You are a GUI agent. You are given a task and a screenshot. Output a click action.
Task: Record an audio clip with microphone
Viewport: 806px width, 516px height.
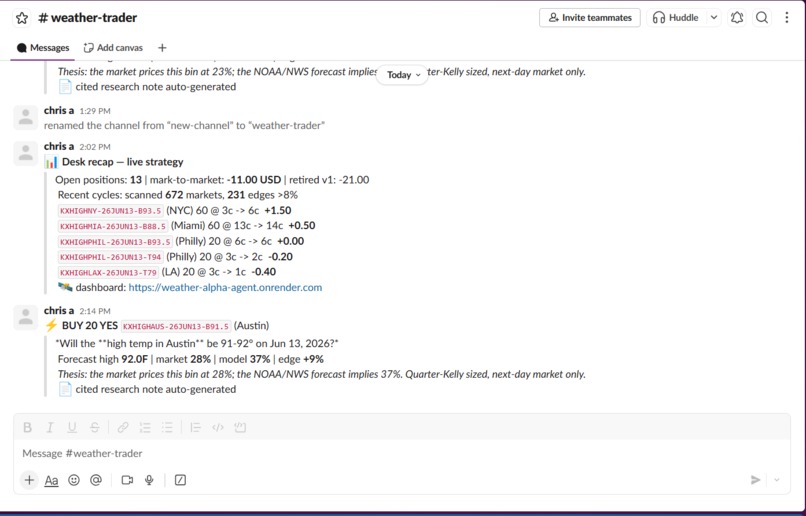[149, 480]
